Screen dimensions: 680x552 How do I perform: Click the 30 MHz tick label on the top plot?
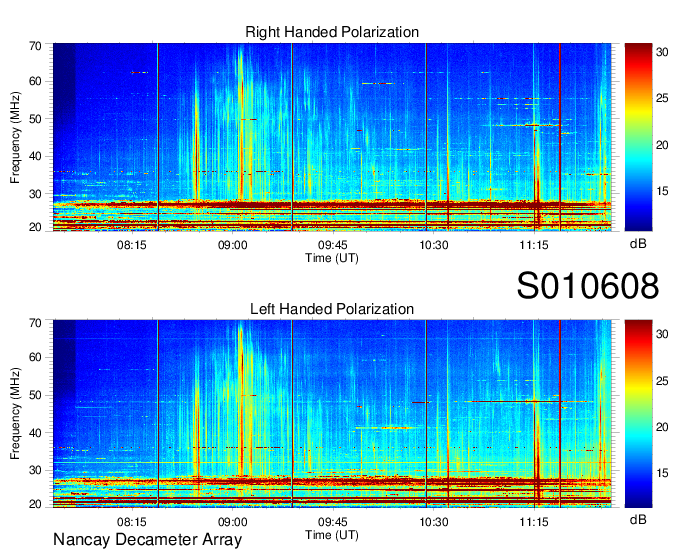pyautogui.click(x=36, y=194)
